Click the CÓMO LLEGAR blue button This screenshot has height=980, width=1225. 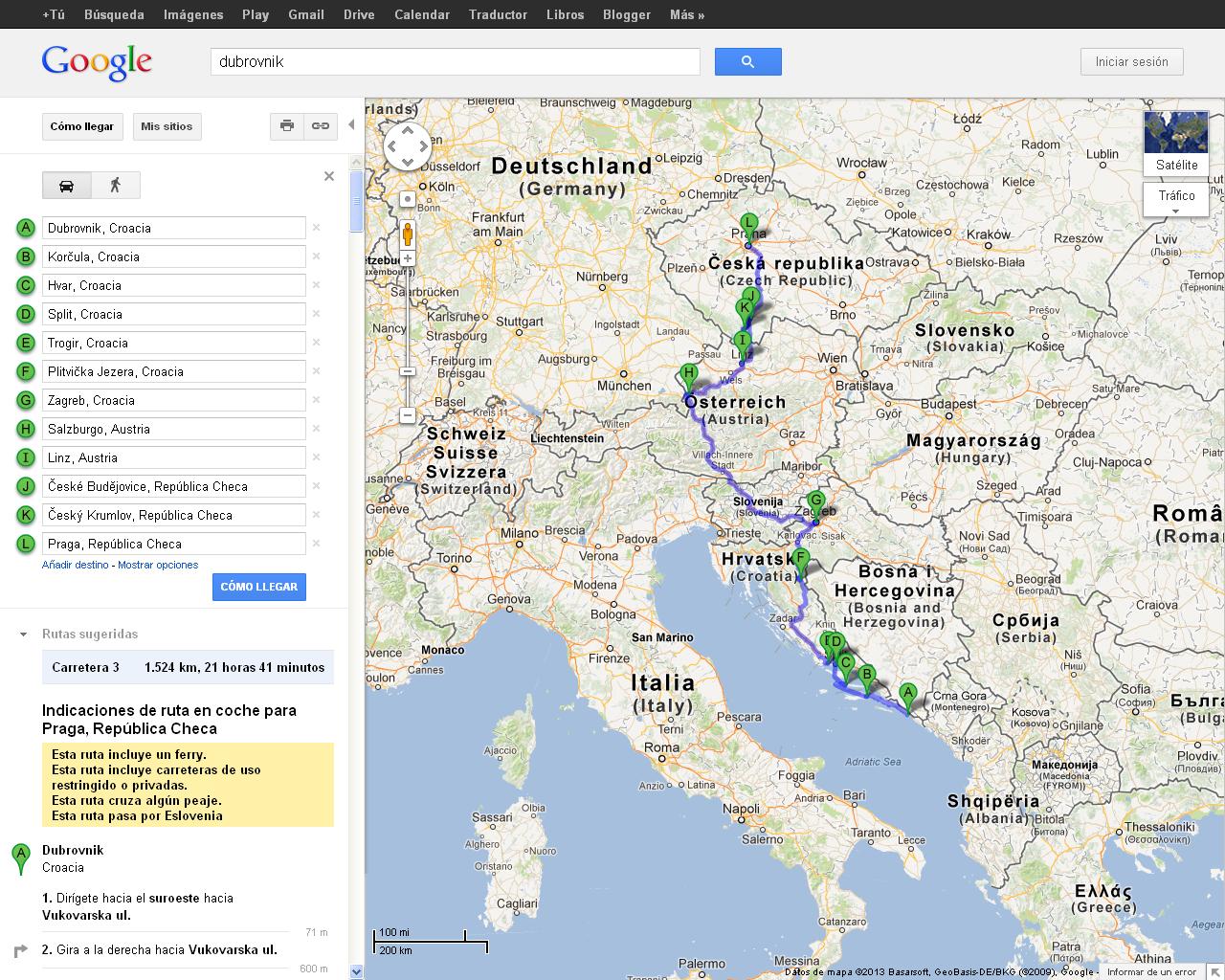258,587
